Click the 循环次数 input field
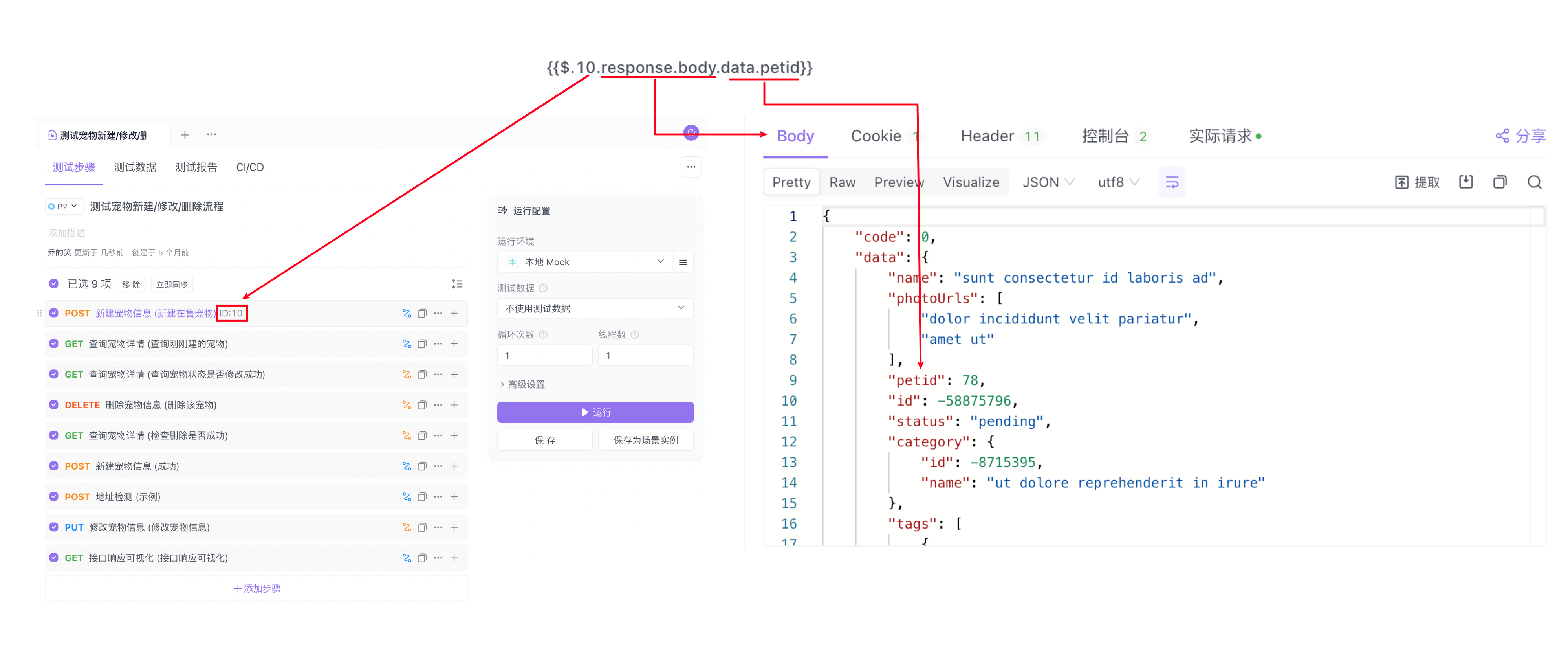 [x=544, y=356]
